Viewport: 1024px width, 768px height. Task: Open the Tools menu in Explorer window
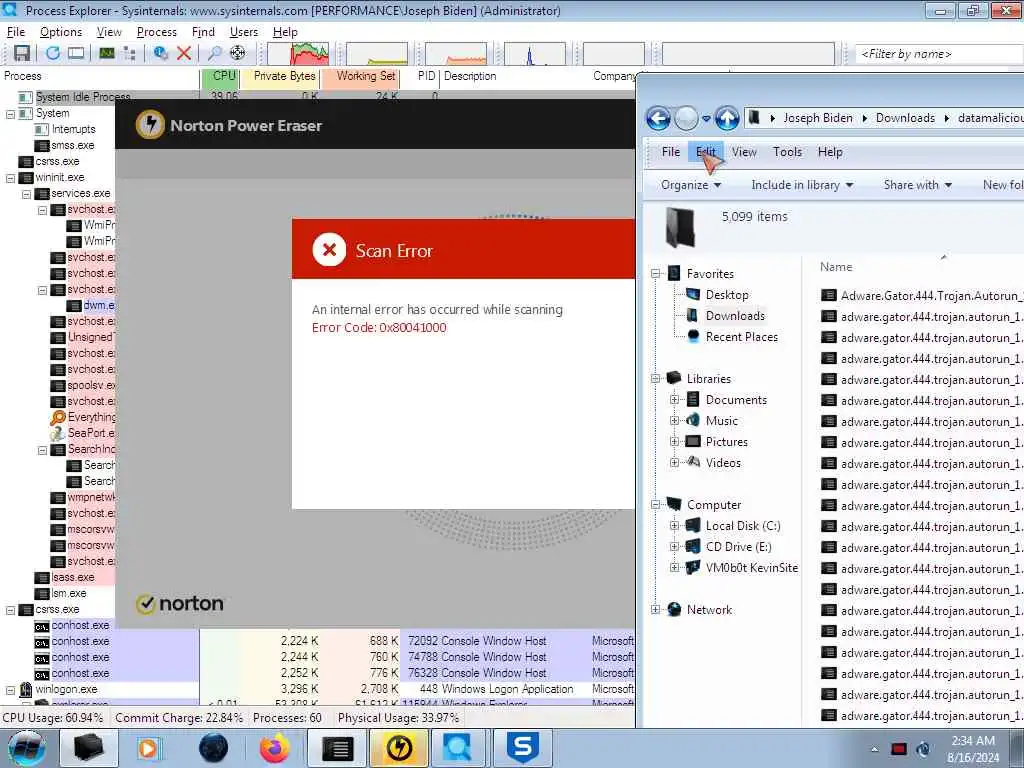787,152
